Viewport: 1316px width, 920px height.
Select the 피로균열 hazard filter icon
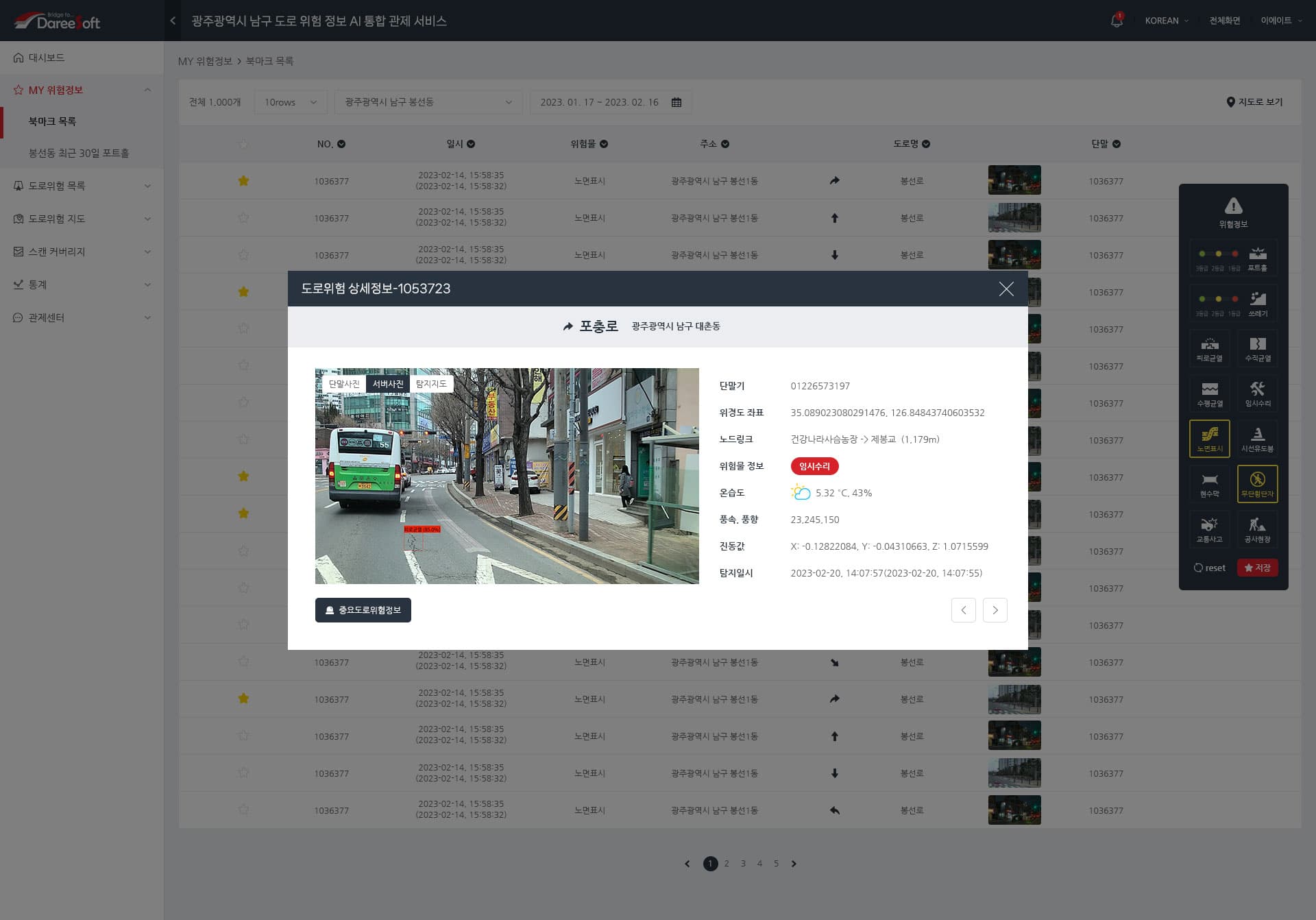pos(1209,348)
